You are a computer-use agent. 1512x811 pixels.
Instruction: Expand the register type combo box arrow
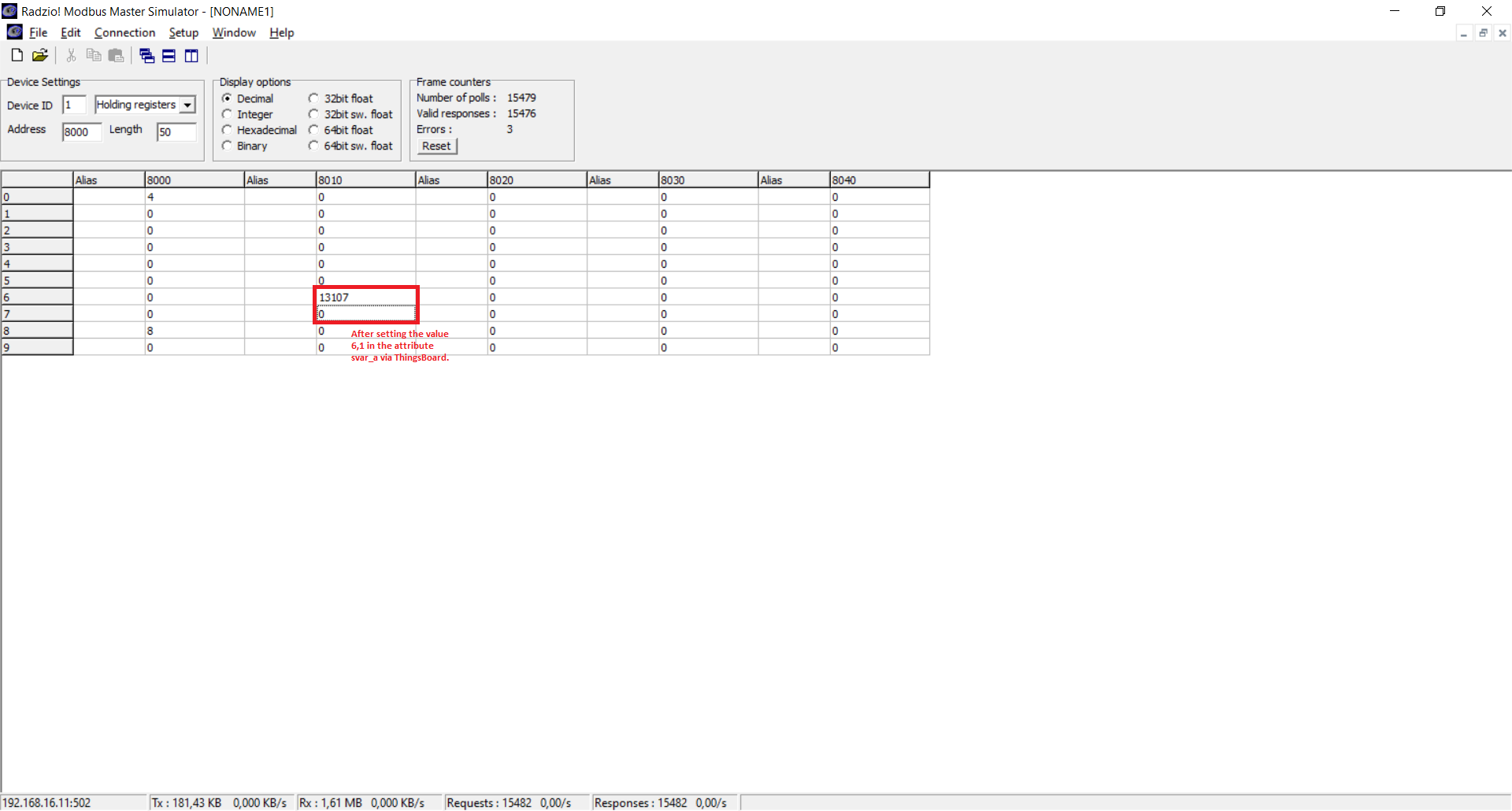pos(187,104)
